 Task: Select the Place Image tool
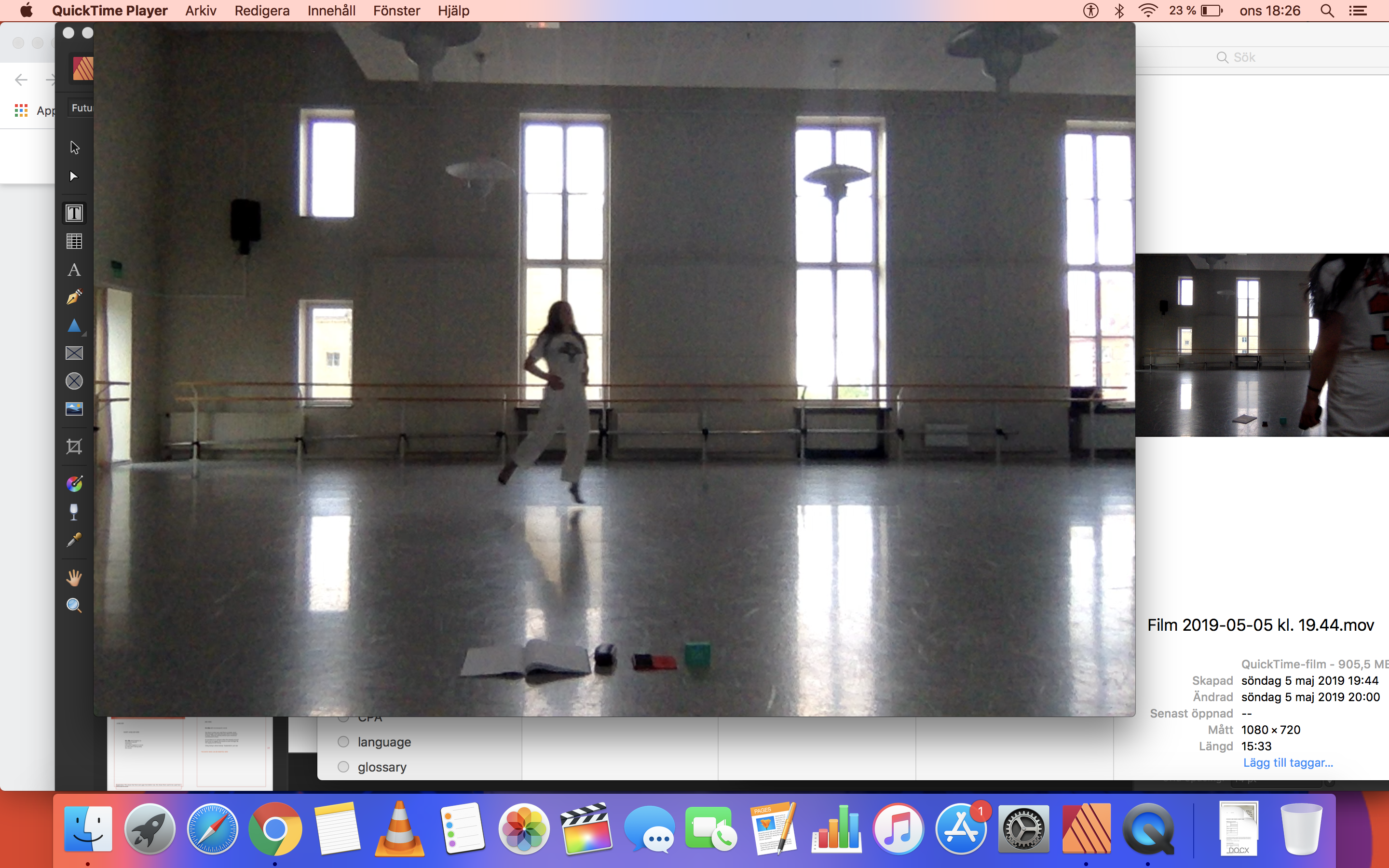pos(74,409)
